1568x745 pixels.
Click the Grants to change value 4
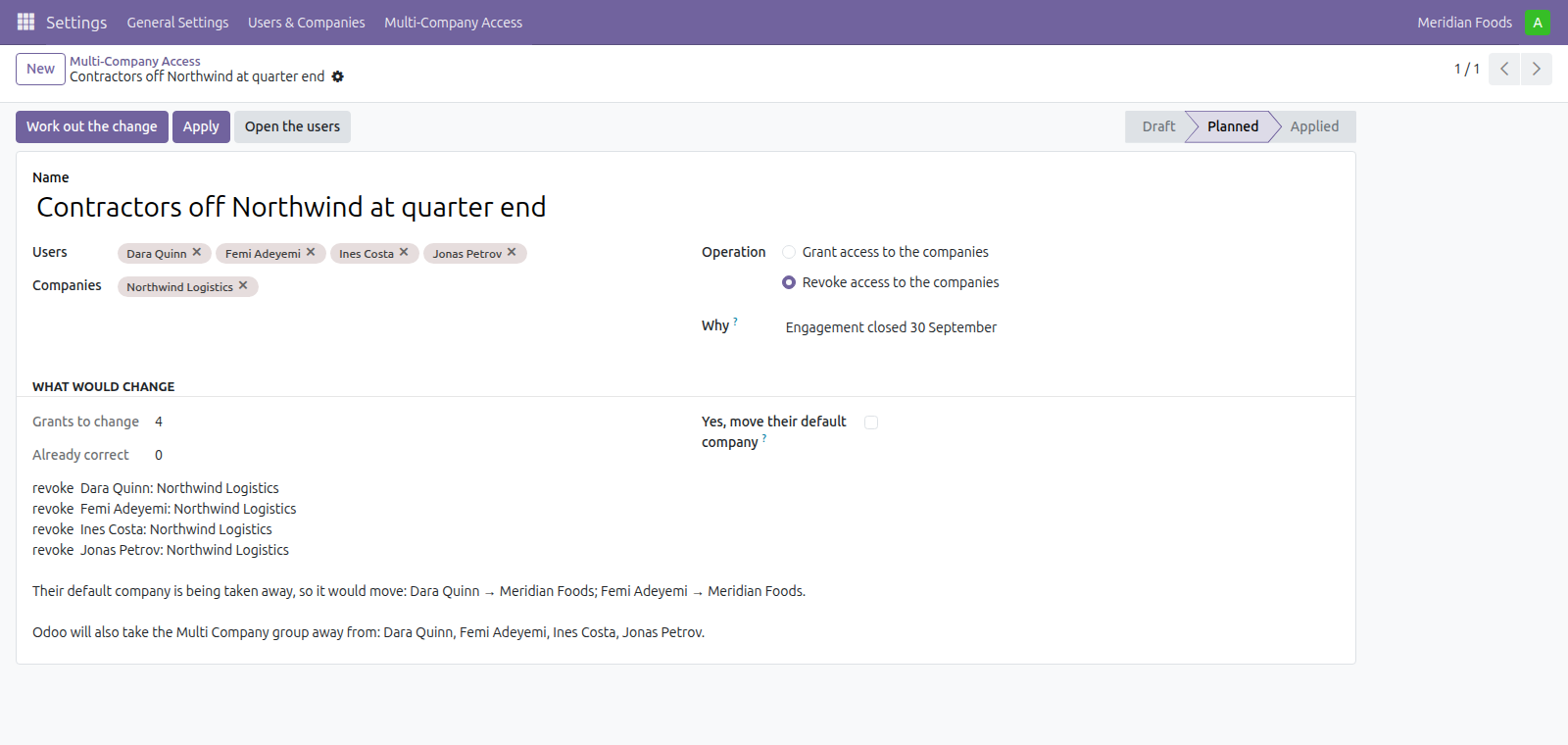tap(159, 422)
